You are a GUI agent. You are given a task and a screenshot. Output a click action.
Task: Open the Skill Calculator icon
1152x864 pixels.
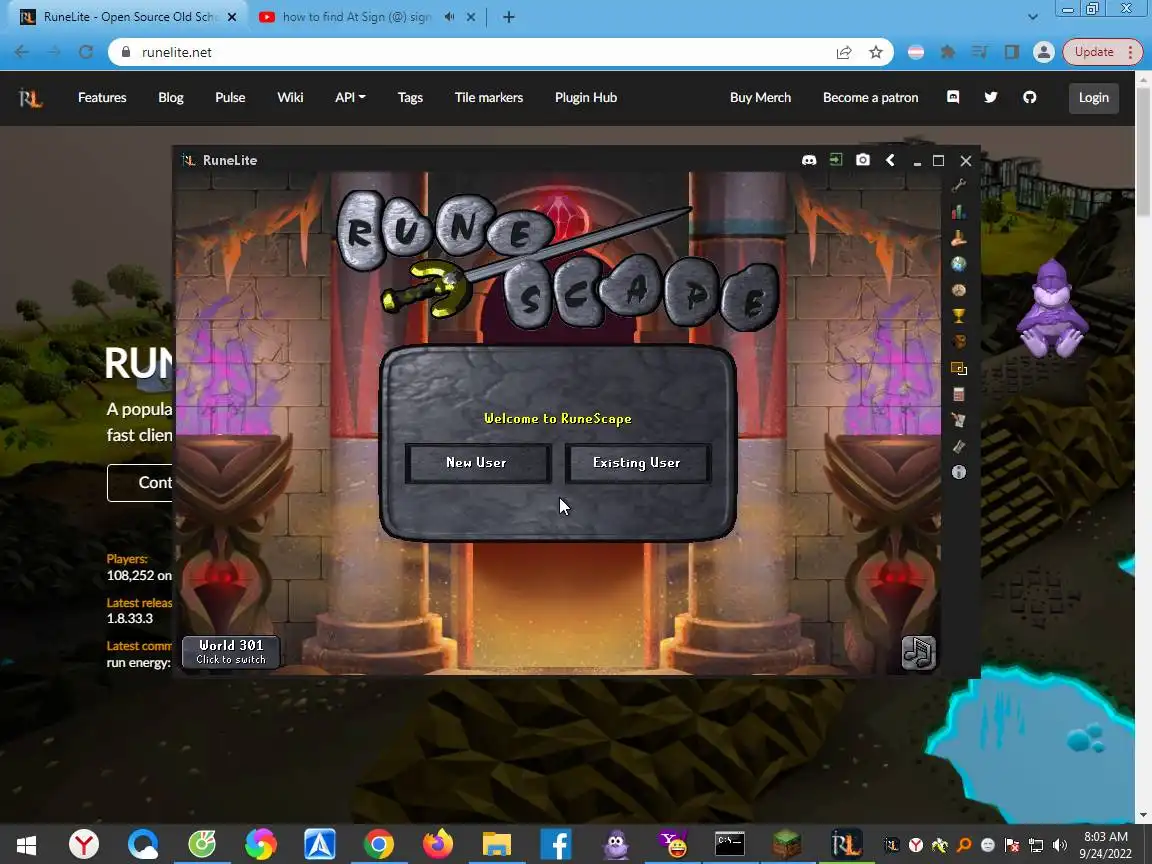coord(958,395)
